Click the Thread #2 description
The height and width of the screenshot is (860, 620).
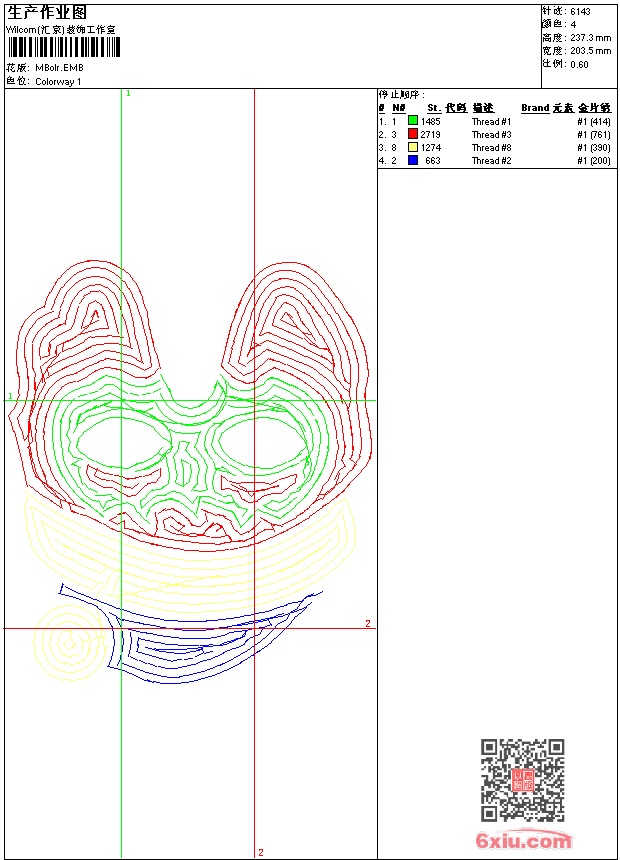click(x=492, y=161)
